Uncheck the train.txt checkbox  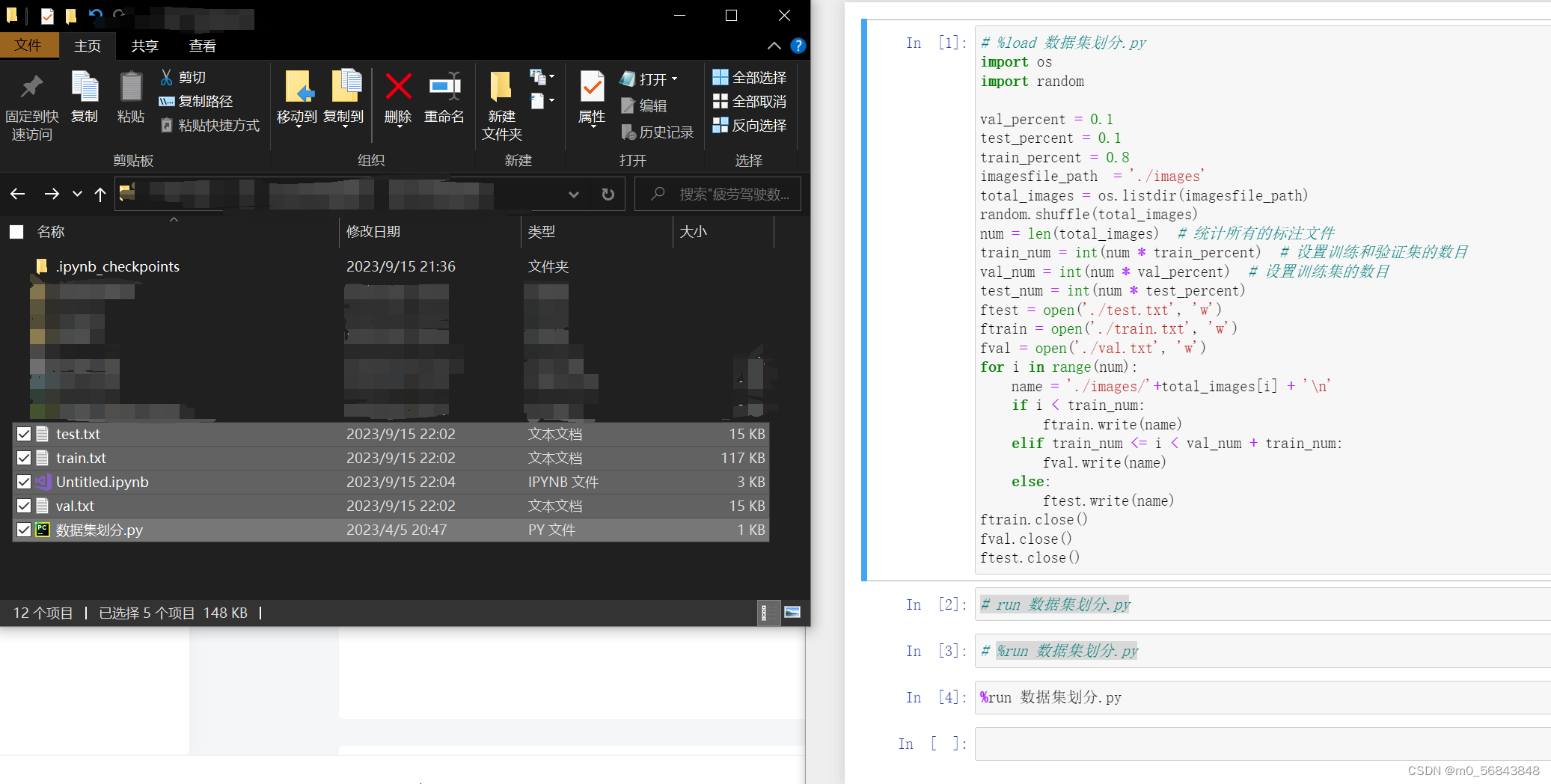24,458
